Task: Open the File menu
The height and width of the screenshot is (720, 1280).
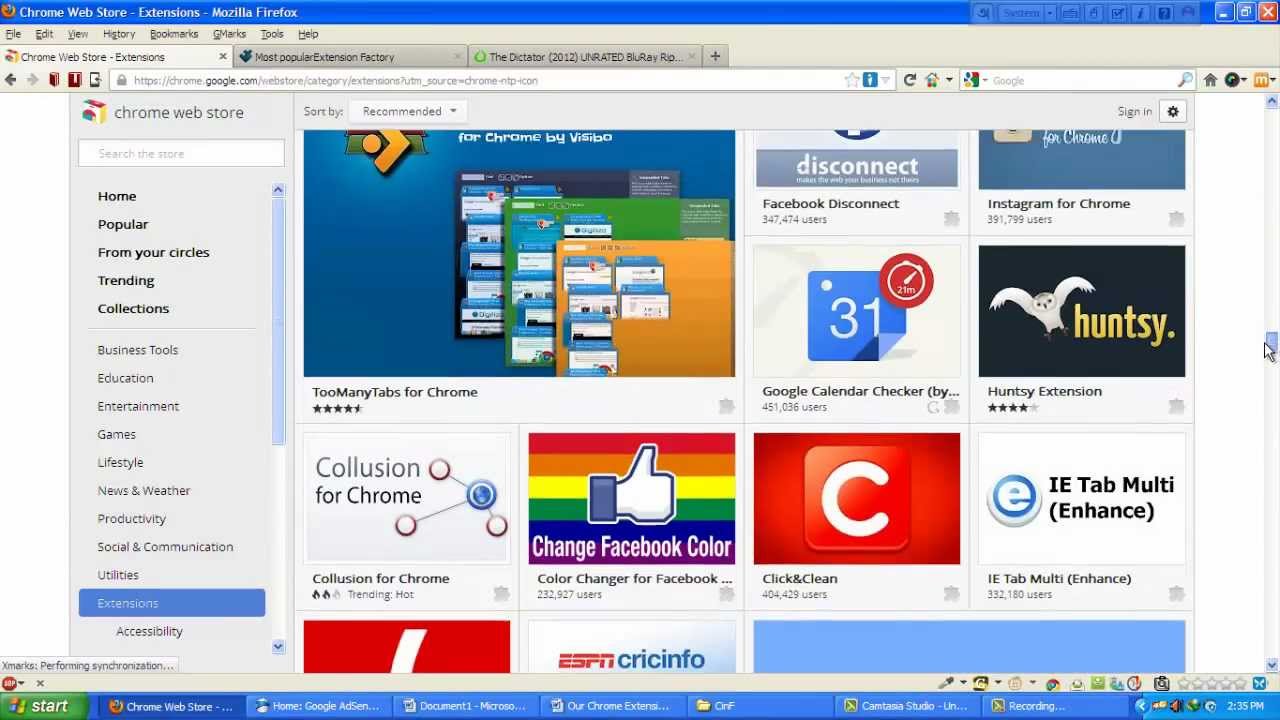Action: tap(13, 34)
